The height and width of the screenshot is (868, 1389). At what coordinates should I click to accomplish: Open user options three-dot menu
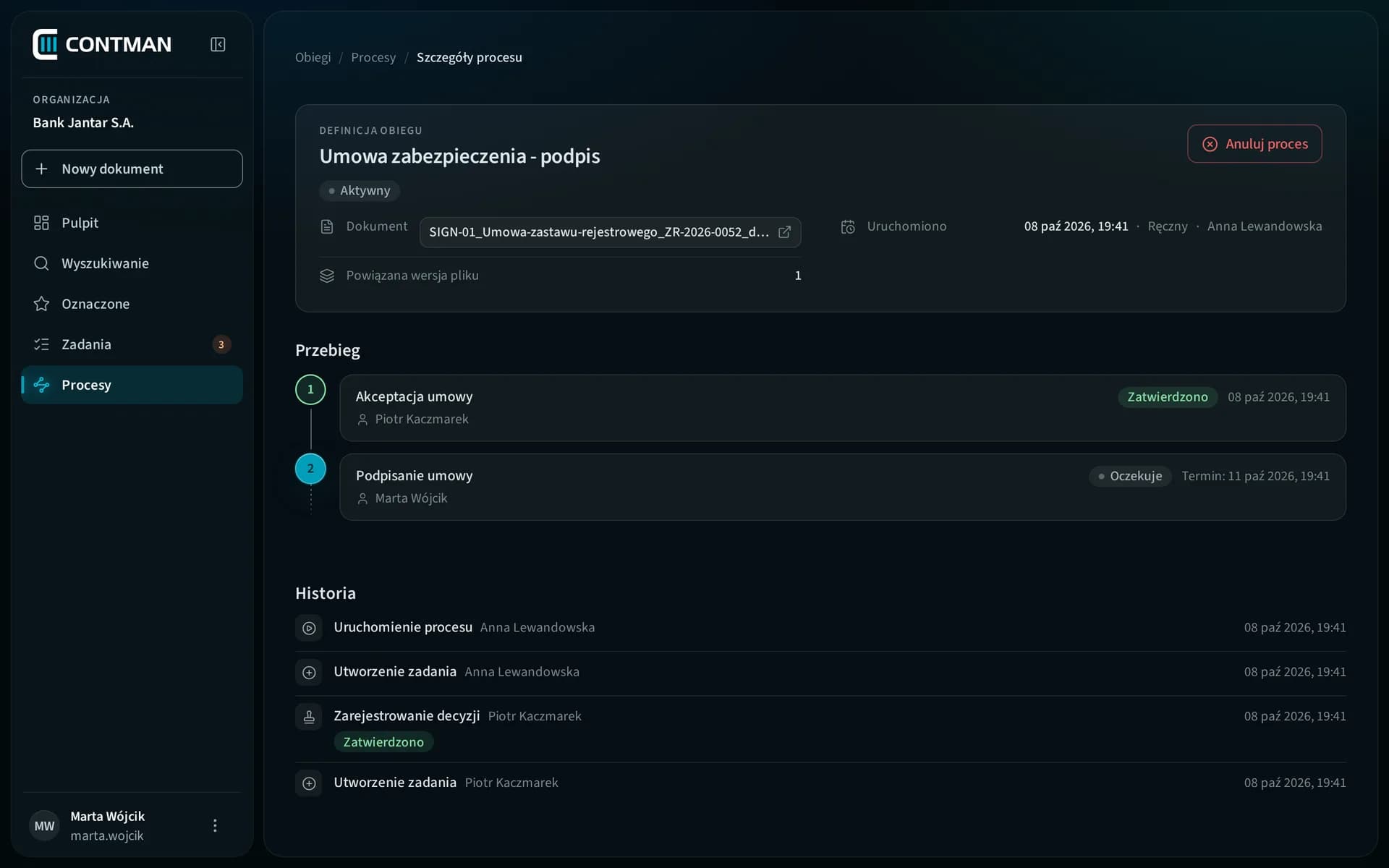pos(215,825)
